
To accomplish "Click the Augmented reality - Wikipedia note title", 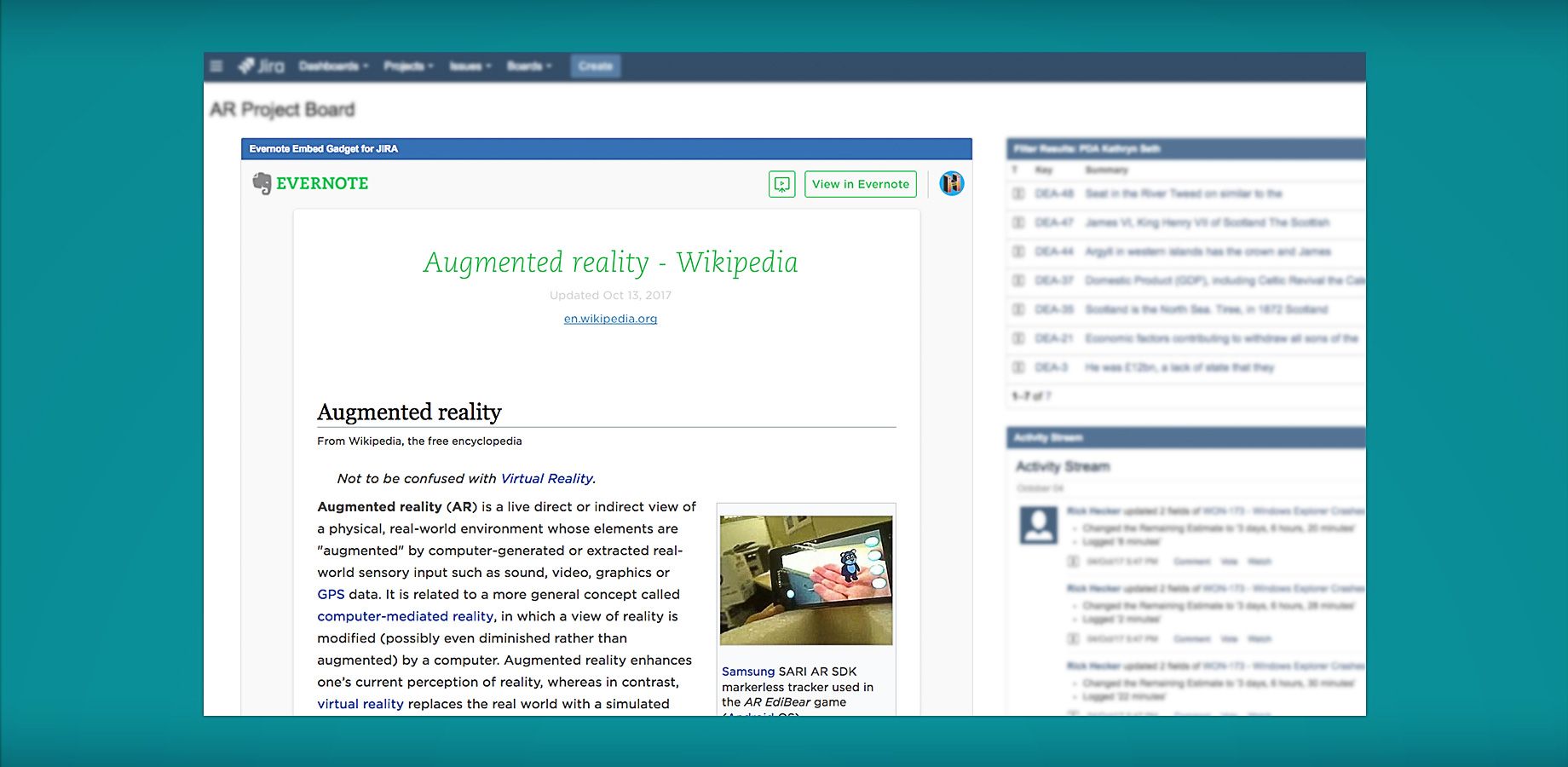I will point(610,262).
